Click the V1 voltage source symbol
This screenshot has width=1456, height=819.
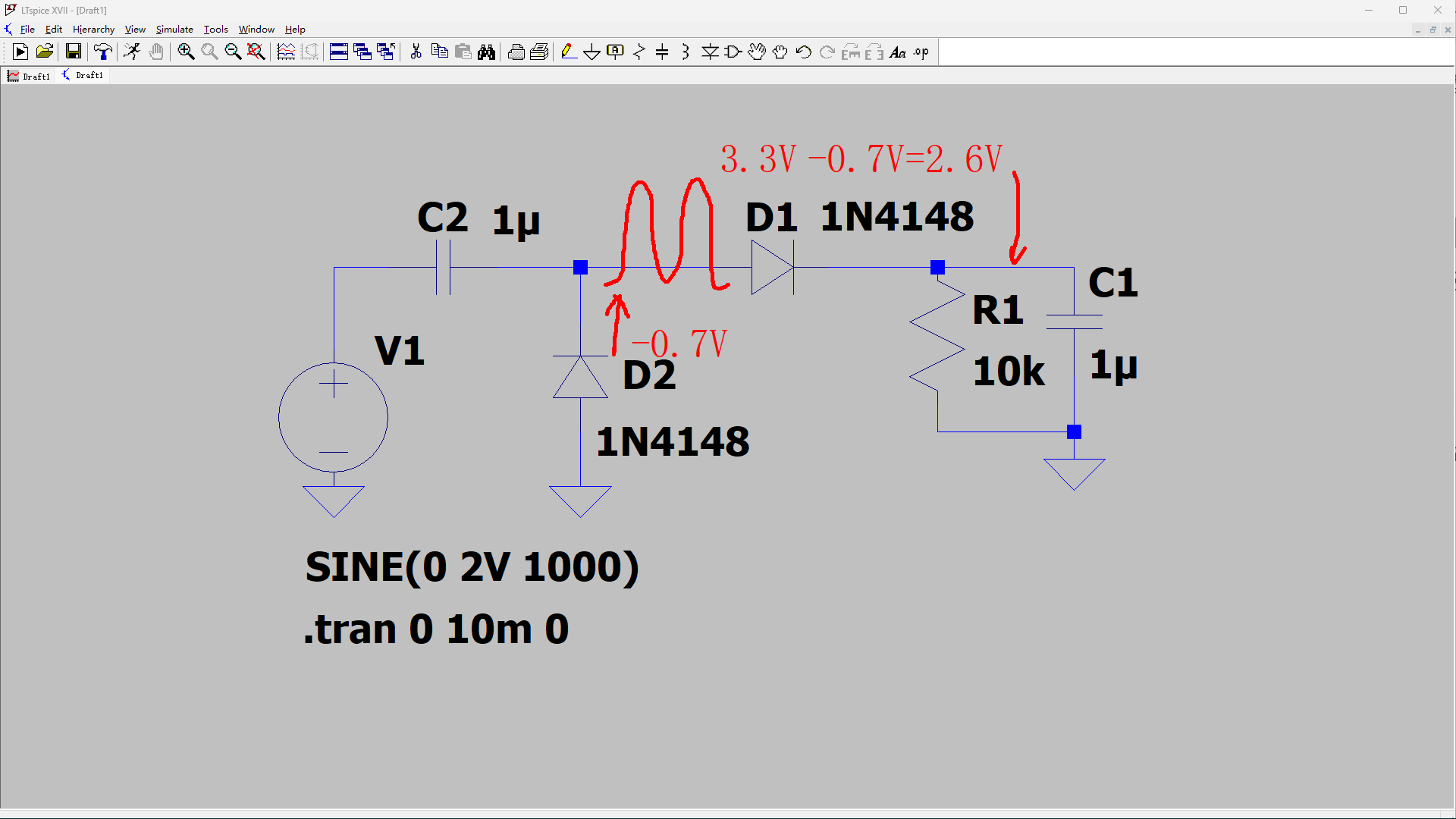pos(333,417)
